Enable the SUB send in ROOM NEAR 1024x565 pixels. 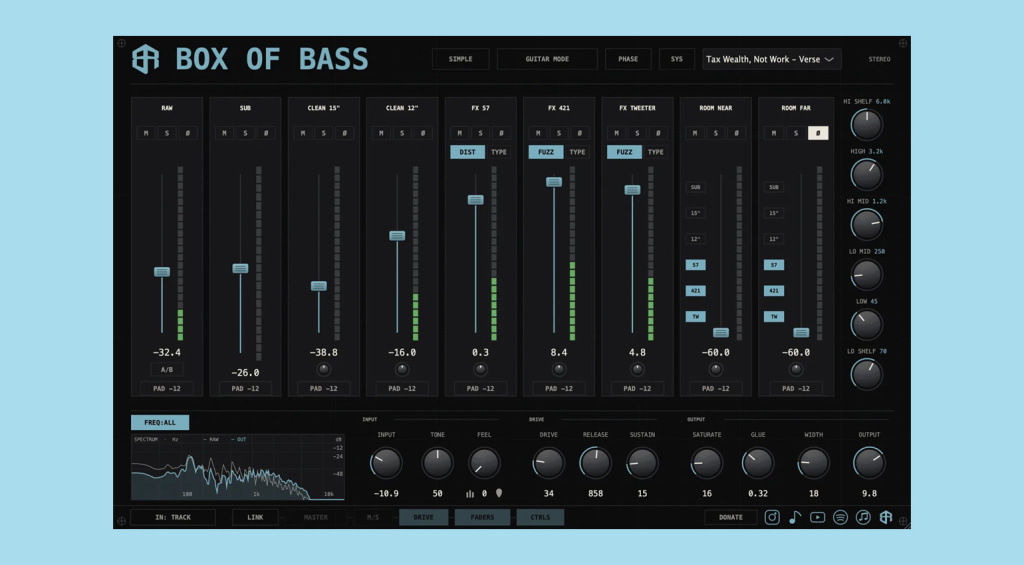pos(696,187)
